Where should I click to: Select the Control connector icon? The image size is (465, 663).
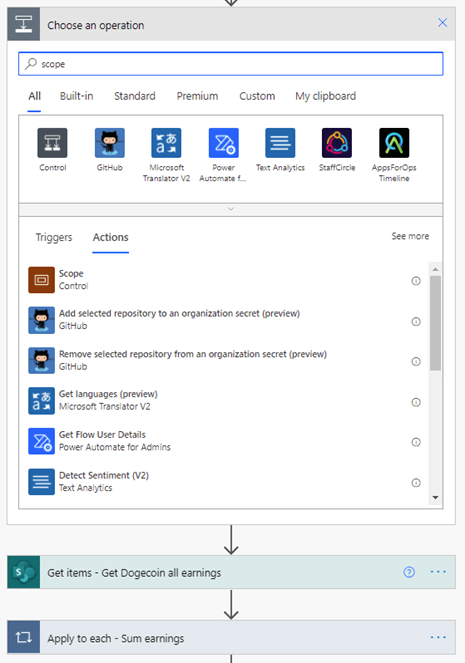52,143
